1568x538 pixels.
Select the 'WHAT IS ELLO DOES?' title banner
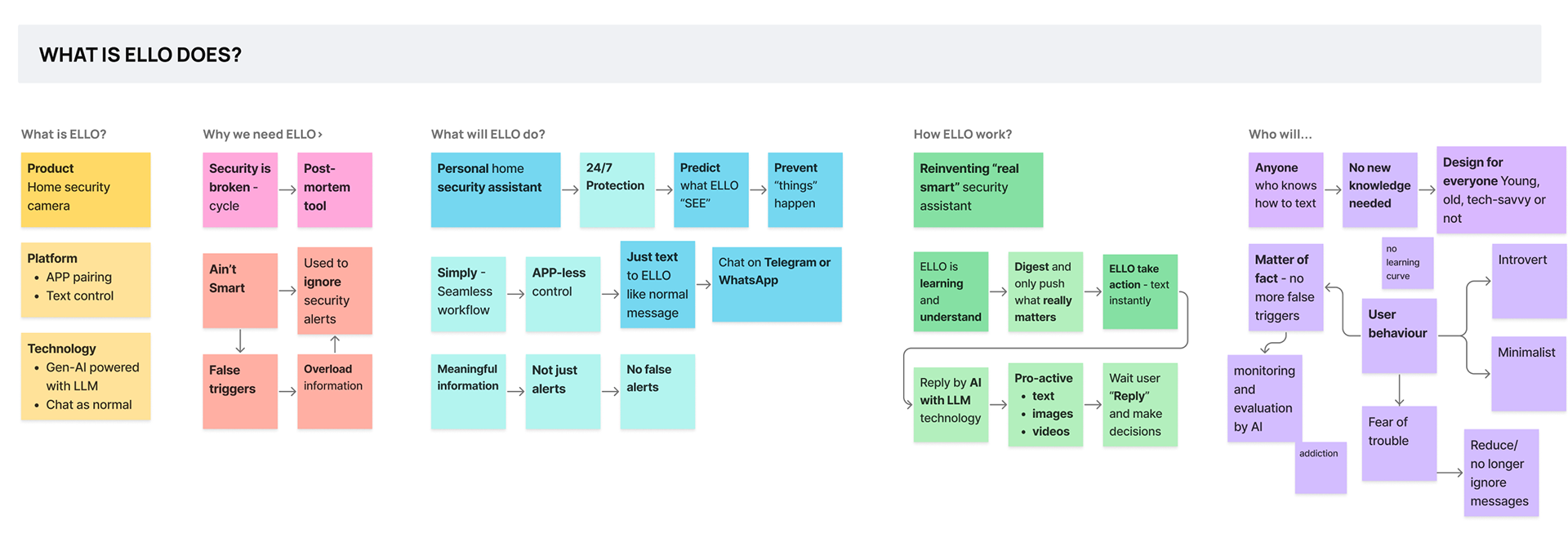click(x=779, y=54)
